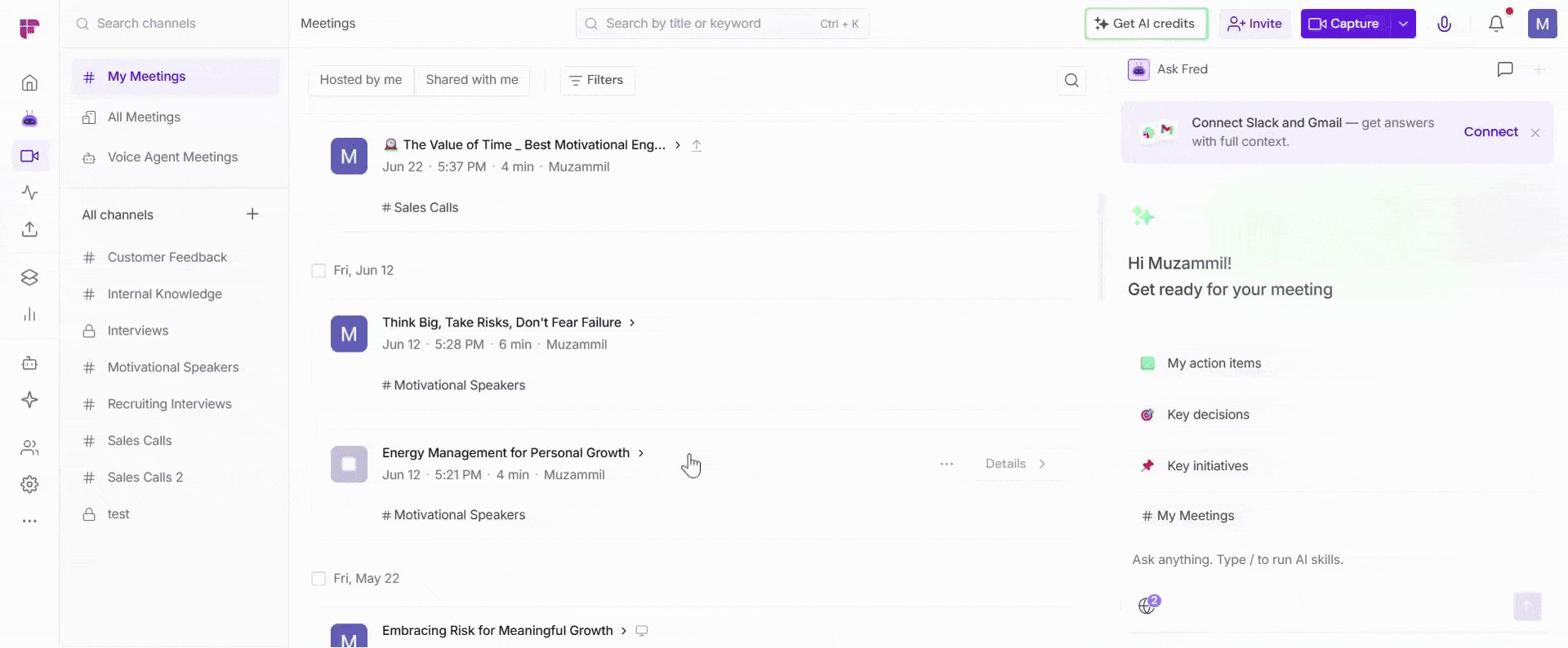Click the Search by title or keyword field

(x=722, y=24)
